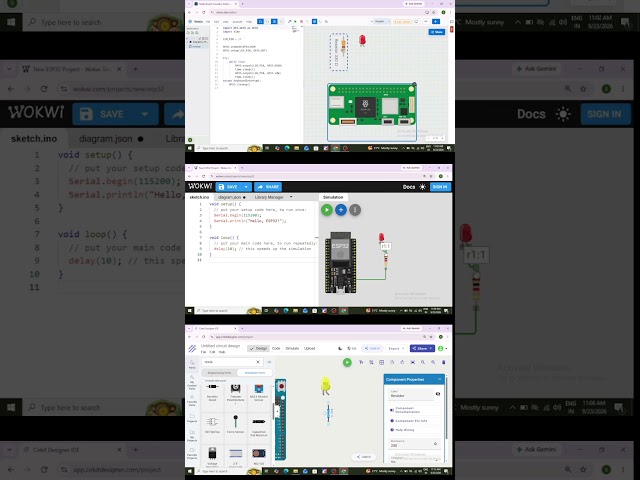Click Resistance value field in Component Properties
Image resolution: width=640 pixels, height=480 pixels.
[x=414, y=444]
